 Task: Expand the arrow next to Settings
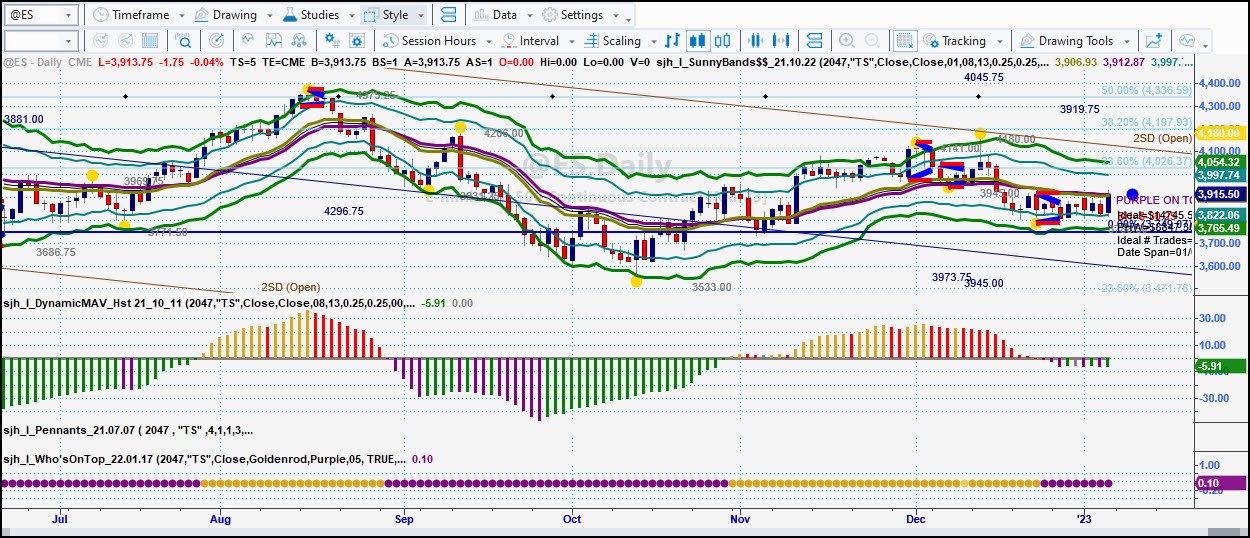pos(614,15)
